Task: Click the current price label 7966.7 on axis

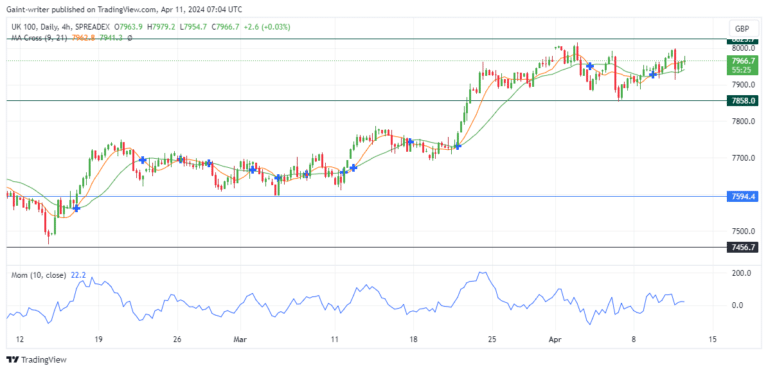Action: (x=744, y=61)
